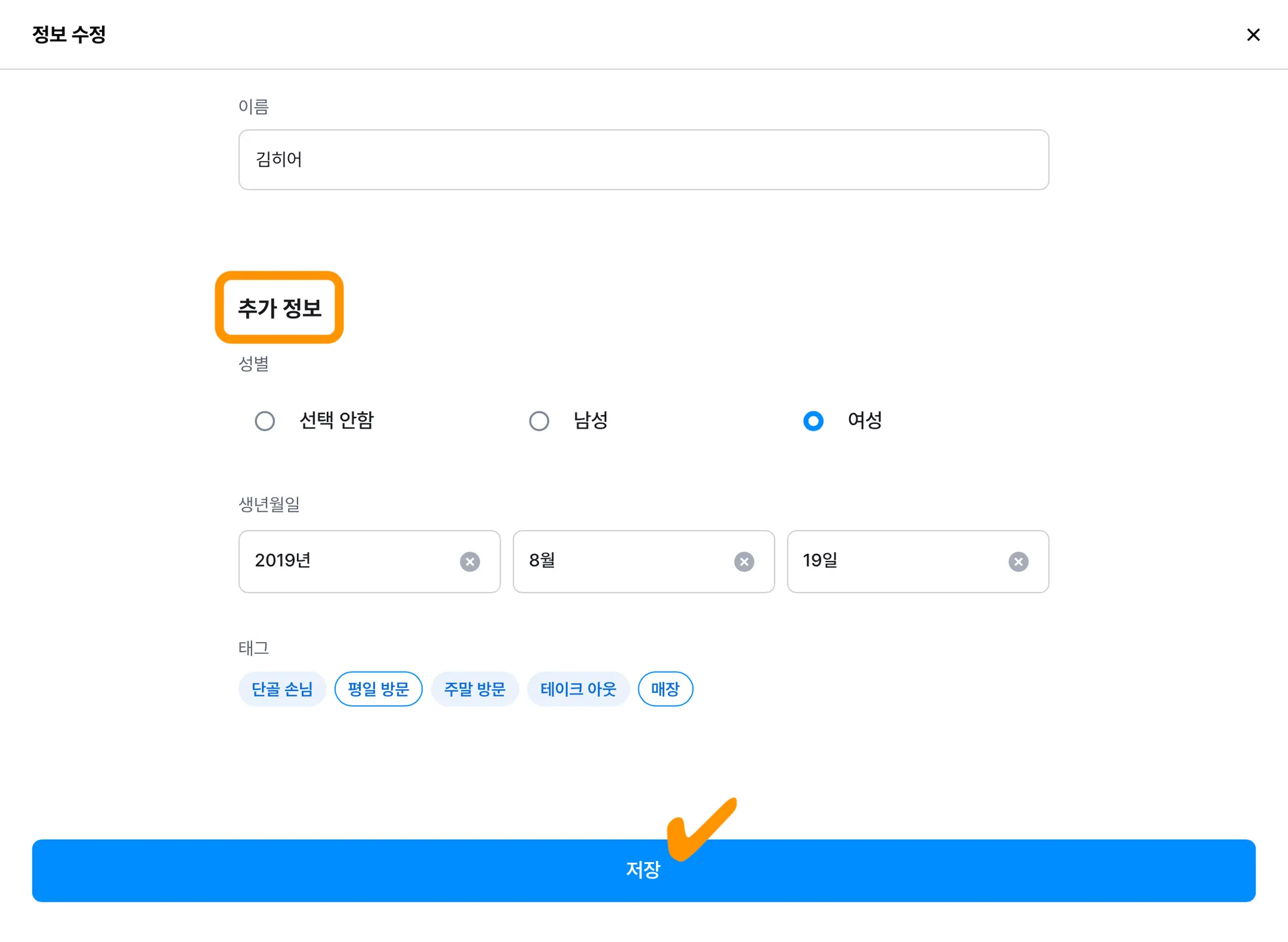Toggle the 매장 tag

pos(665,689)
